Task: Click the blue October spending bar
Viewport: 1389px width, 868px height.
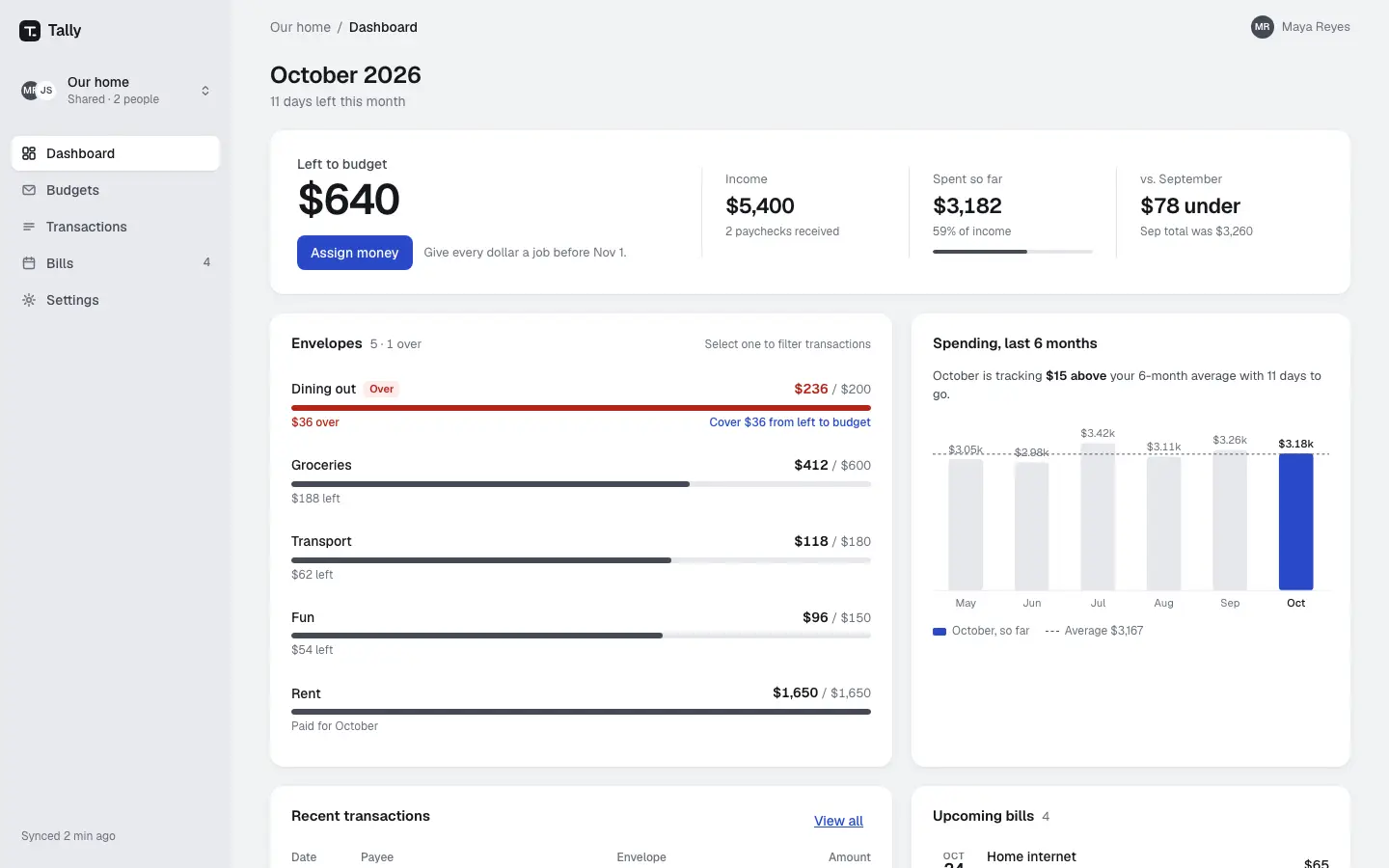Action: pyautogui.click(x=1295, y=522)
